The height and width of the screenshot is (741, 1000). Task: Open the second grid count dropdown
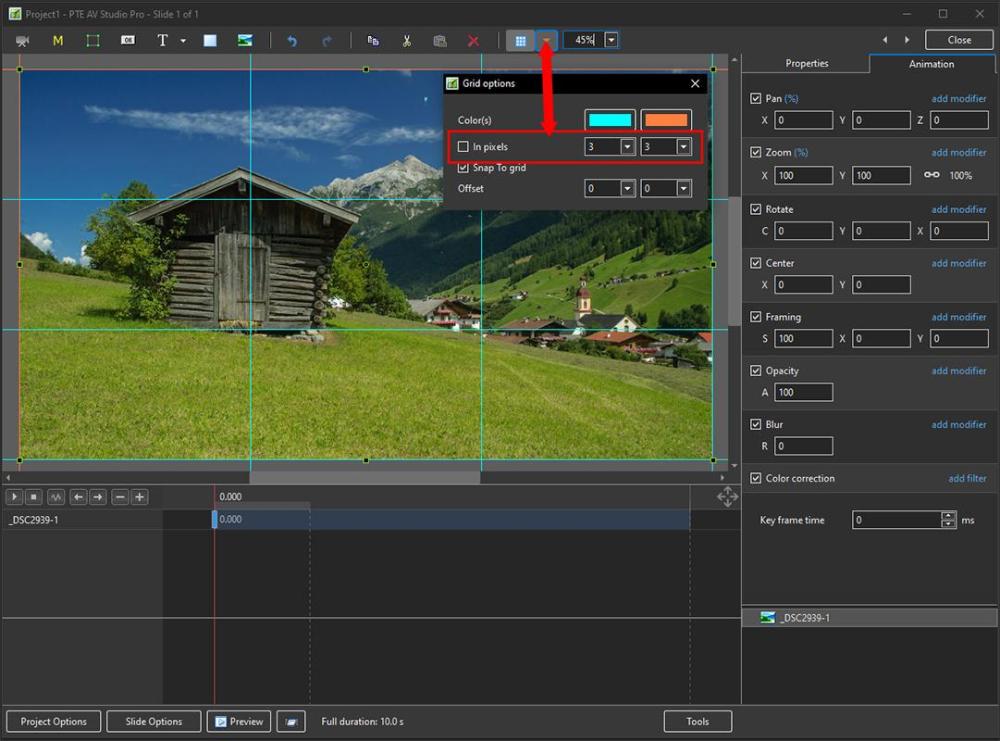[x=684, y=147]
